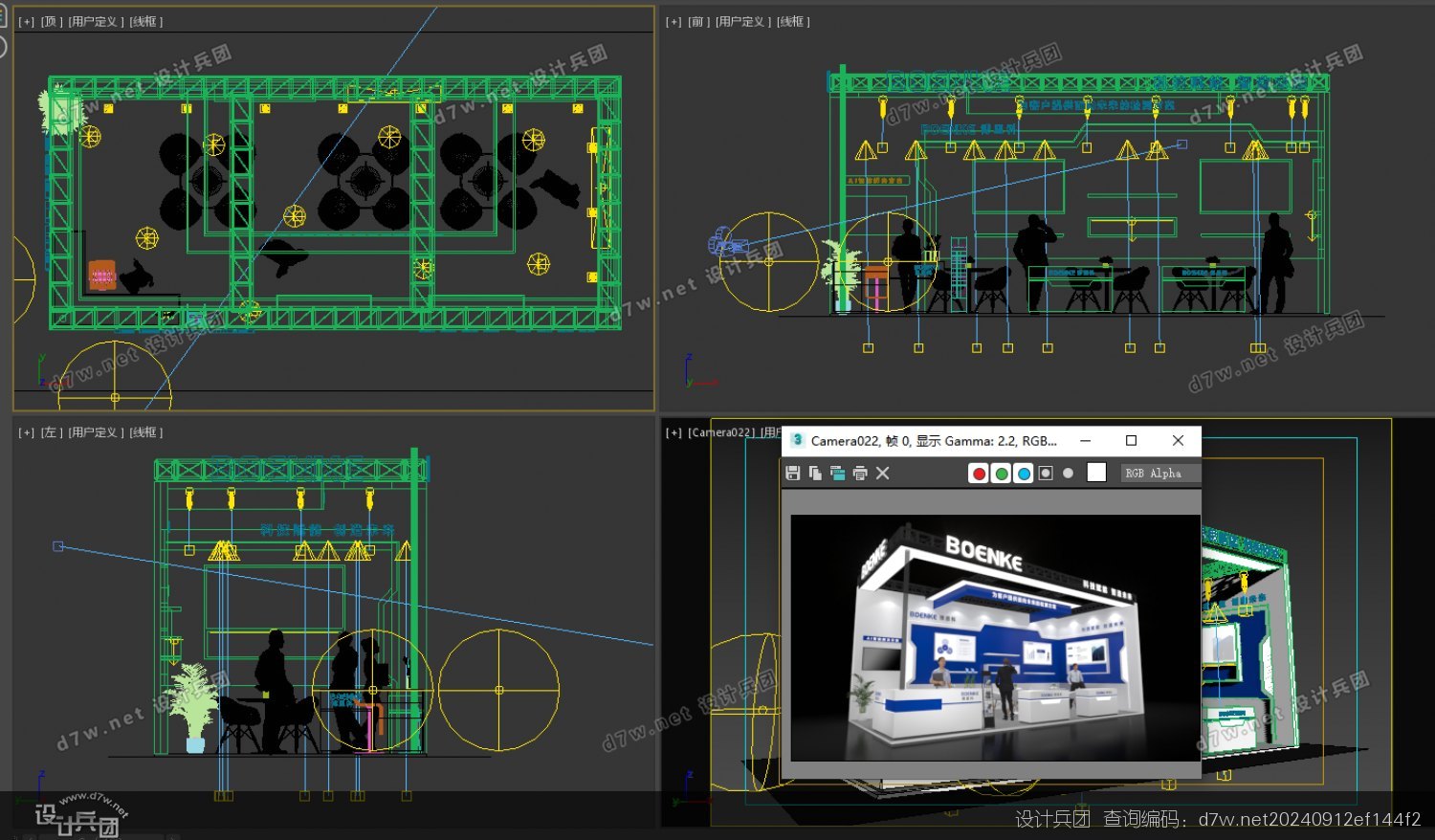Open the [左] view label menu
1435x840 pixels.
[x=51, y=432]
